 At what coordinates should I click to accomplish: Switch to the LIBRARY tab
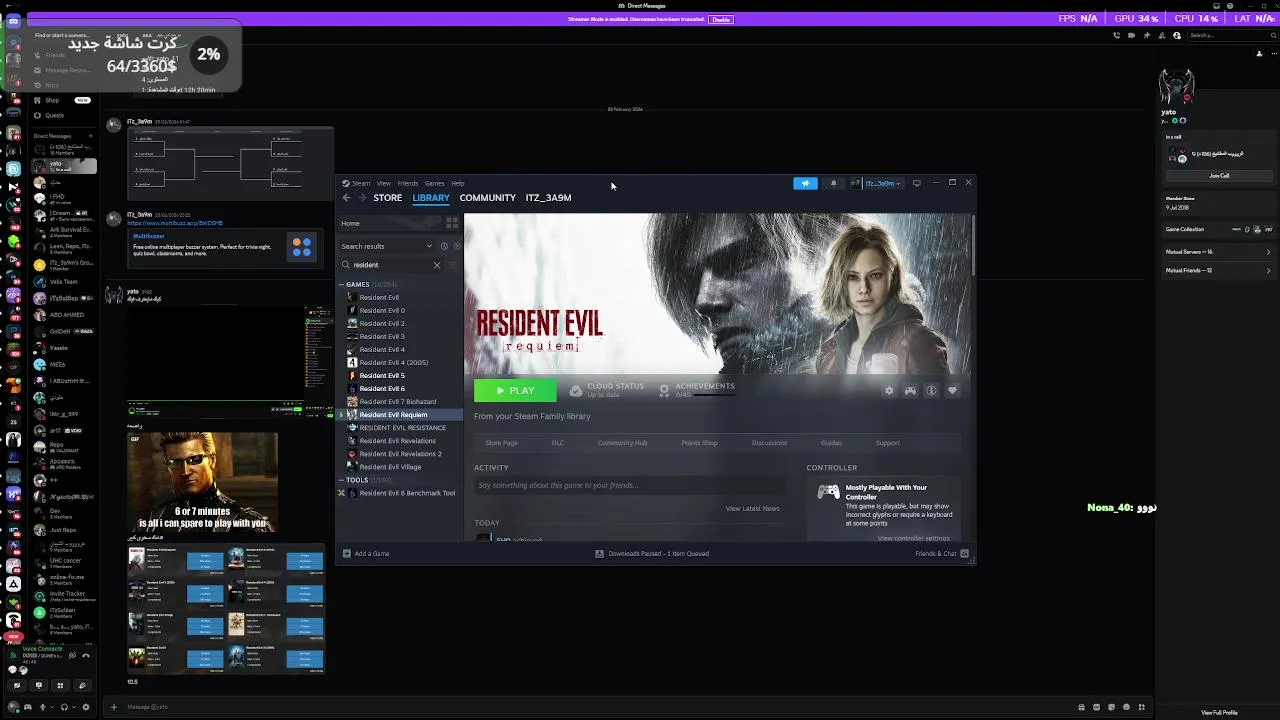coord(431,198)
